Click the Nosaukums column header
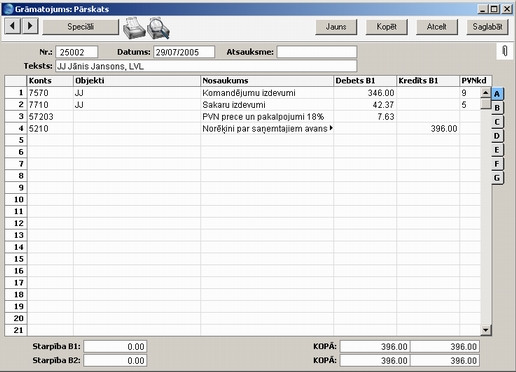 [x=267, y=81]
